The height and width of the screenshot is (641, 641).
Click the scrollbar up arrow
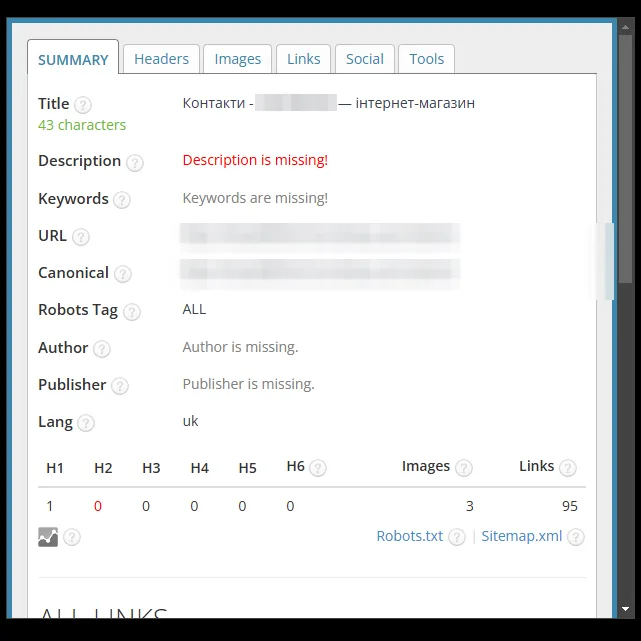tap(625, 27)
